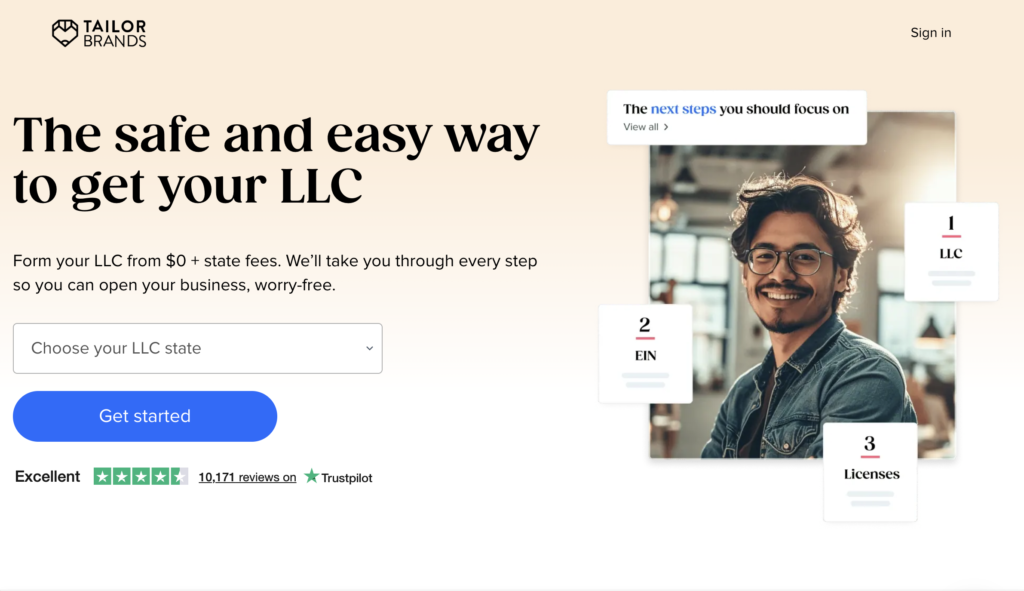This screenshot has height=591, width=1024.
Task: Click the Tailor Brands wordmark text
Action: (115, 33)
